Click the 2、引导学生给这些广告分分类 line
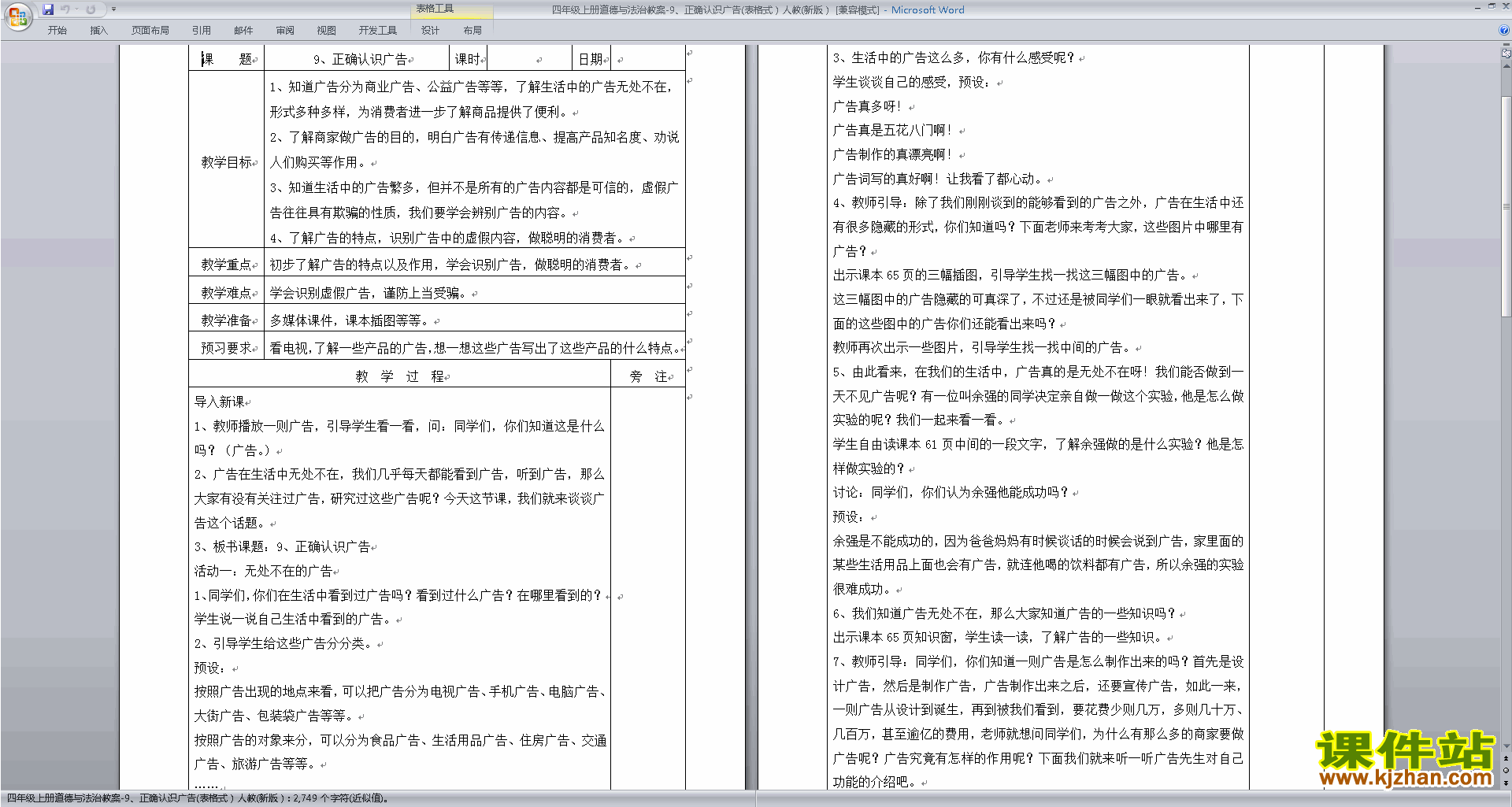Viewport: 1512px width, 807px height. click(283, 643)
